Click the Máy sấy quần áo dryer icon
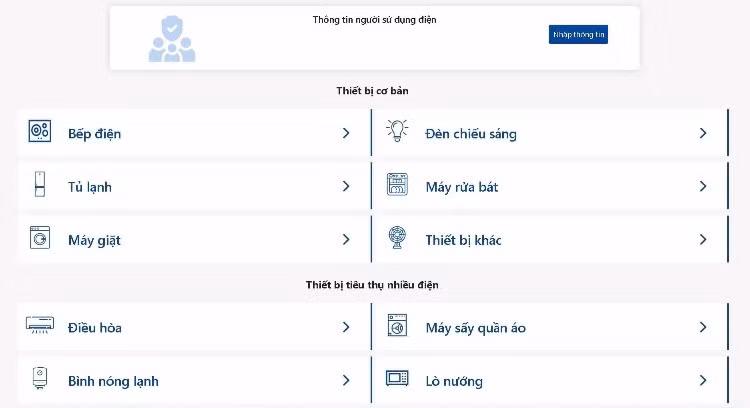Screen dimensions: 750x408 (397, 325)
